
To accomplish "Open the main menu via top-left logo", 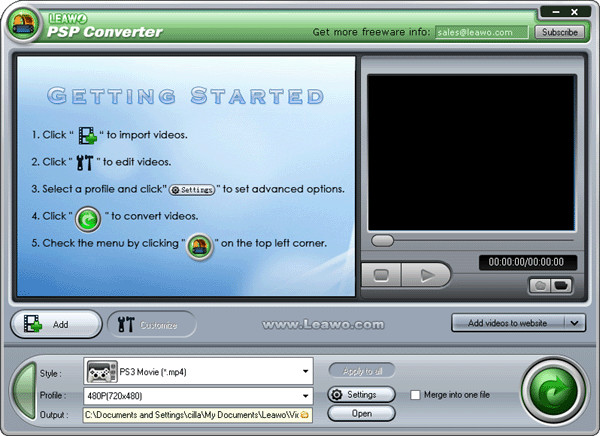I will coord(23,24).
